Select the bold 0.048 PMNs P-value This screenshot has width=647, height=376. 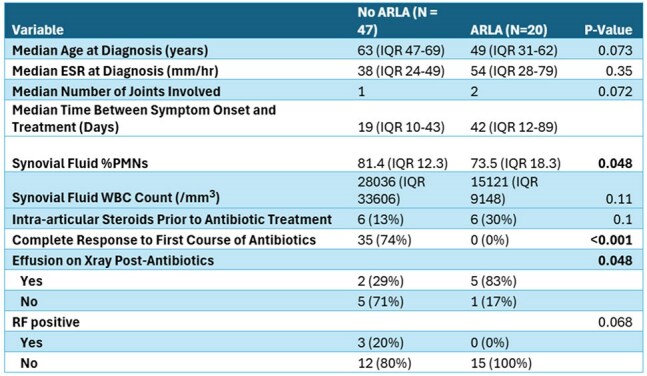coord(615,163)
